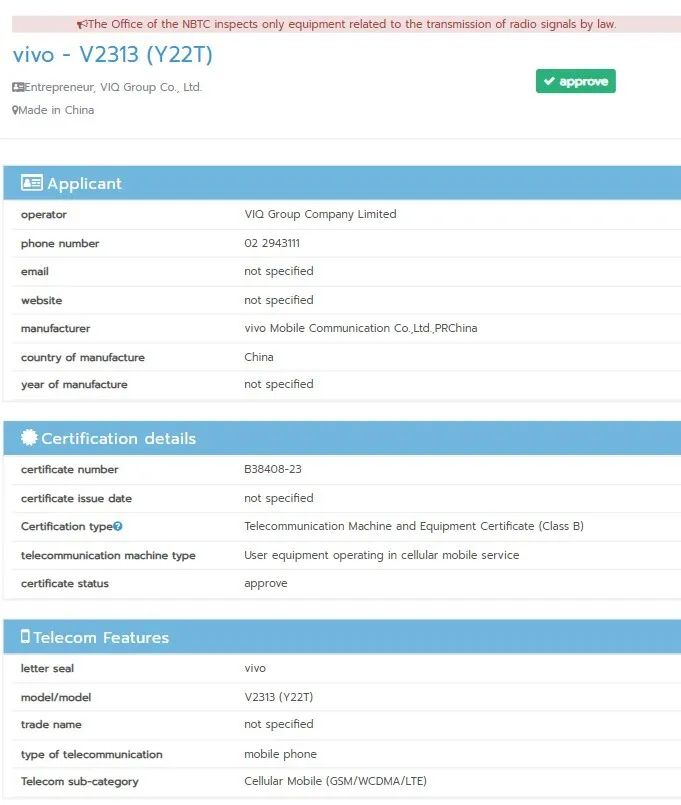Click certificate status value approve
This screenshot has height=805, width=681.
(266, 584)
